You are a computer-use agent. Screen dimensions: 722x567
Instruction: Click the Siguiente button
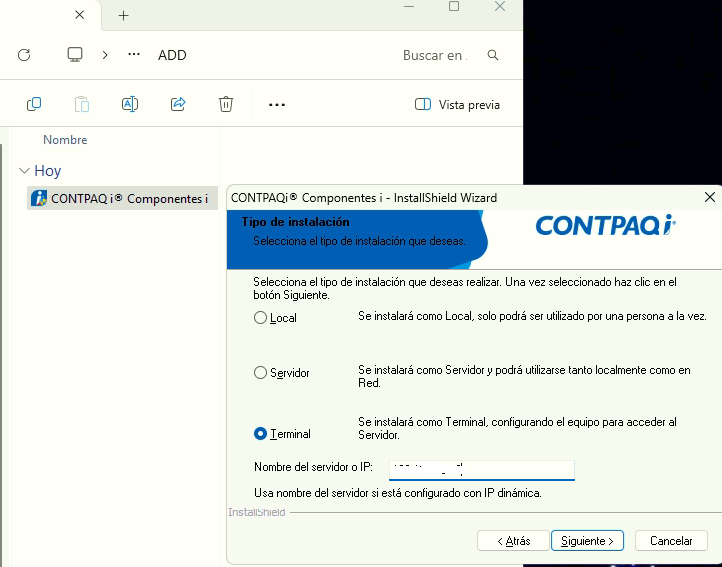587,541
